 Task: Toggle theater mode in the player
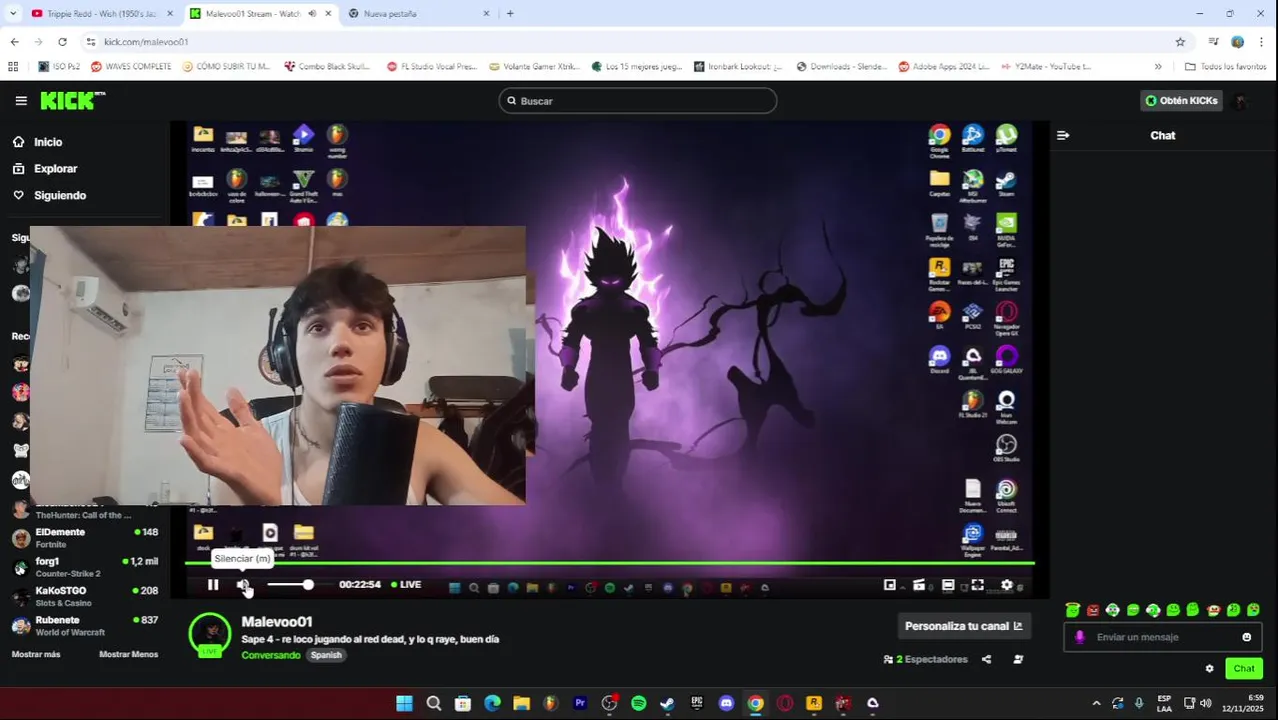948,585
